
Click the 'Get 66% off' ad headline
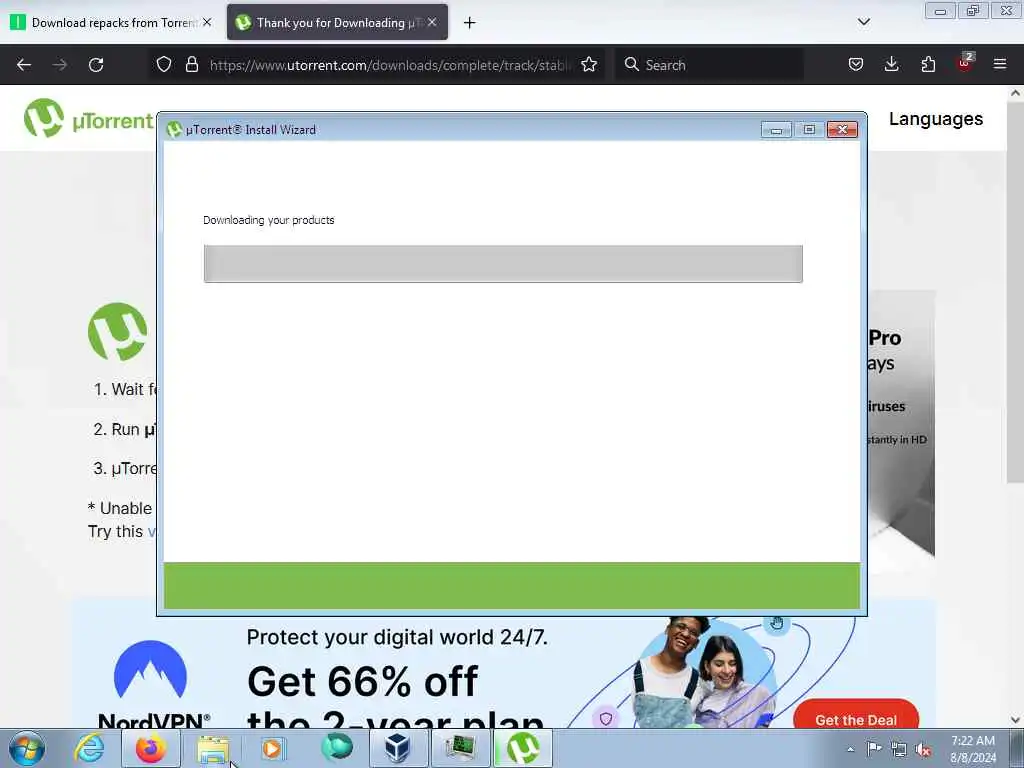pyautogui.click(x=362, y=681)
